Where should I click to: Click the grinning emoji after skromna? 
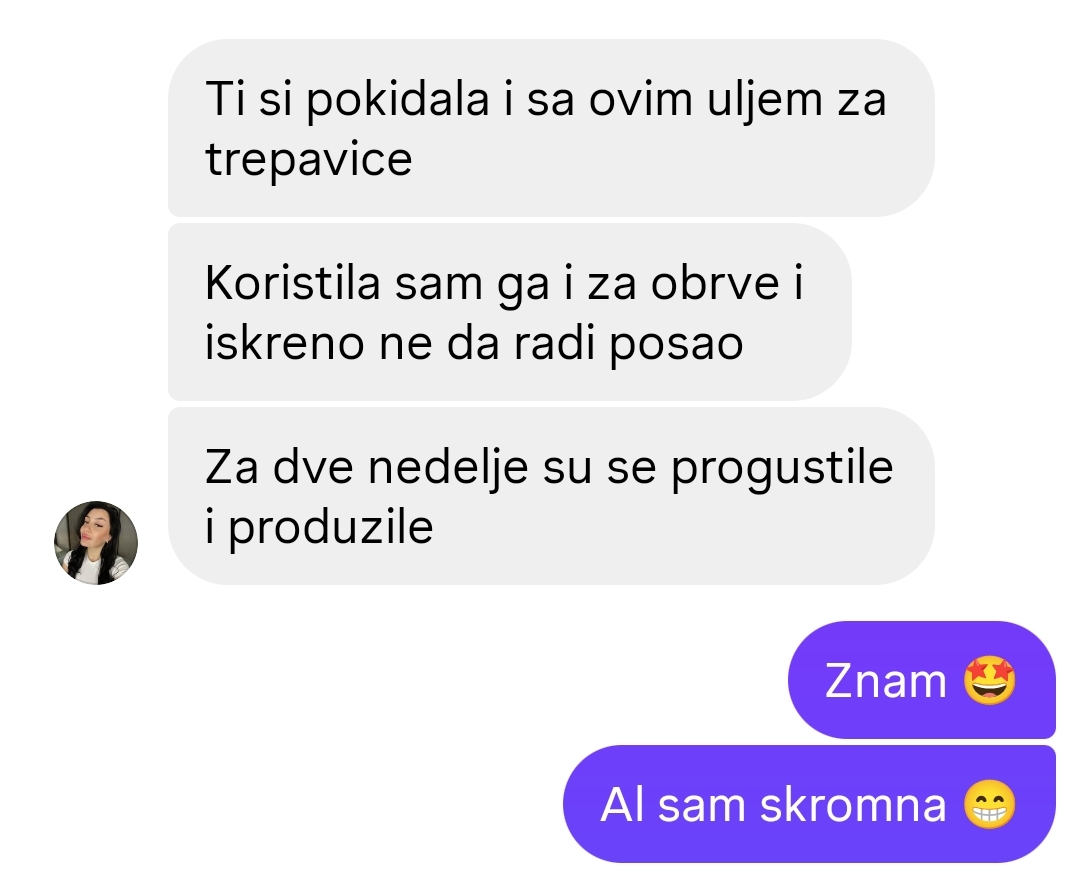(x=989, y=804)
